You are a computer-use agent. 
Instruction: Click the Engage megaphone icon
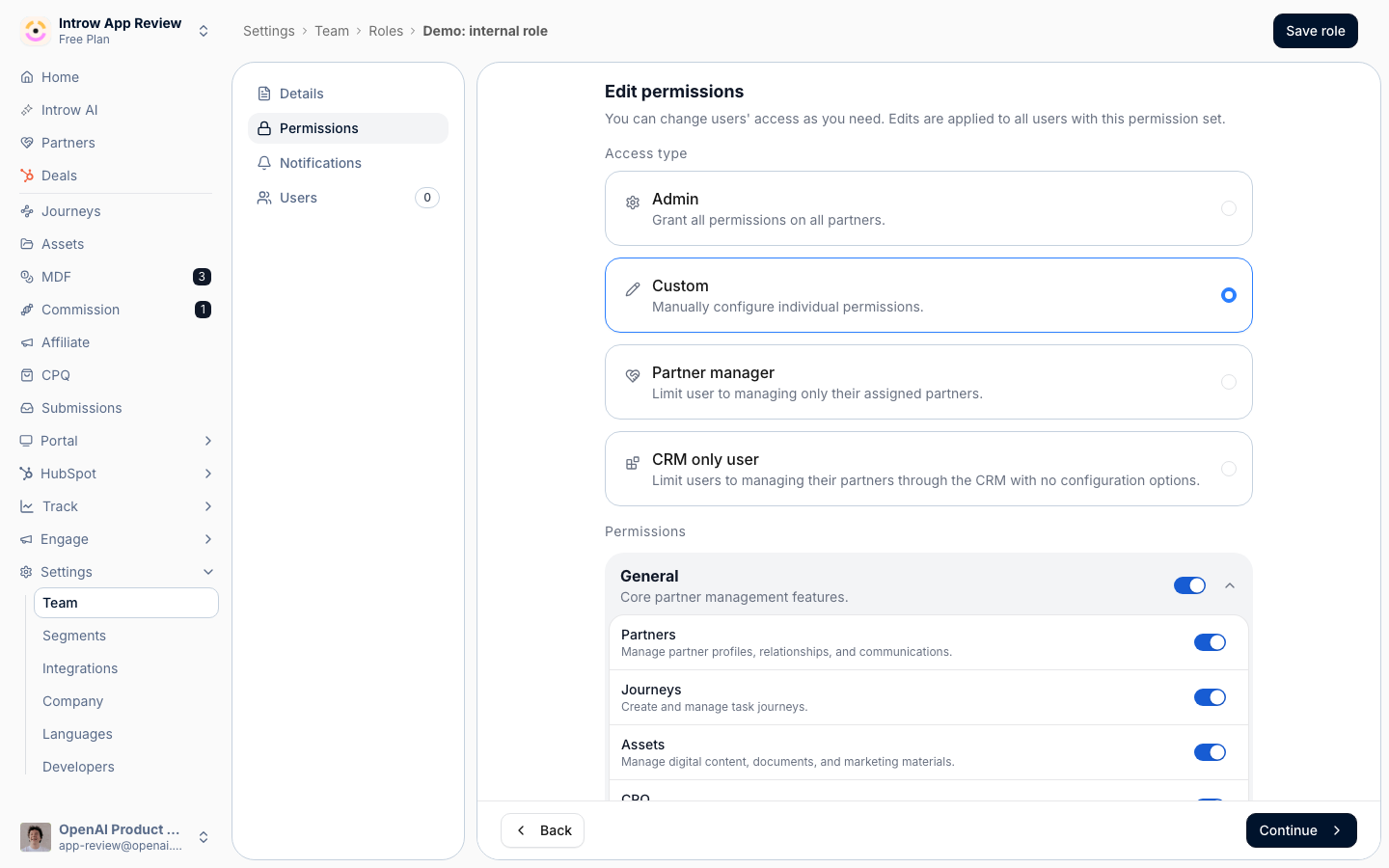click(x=26, y=539)
